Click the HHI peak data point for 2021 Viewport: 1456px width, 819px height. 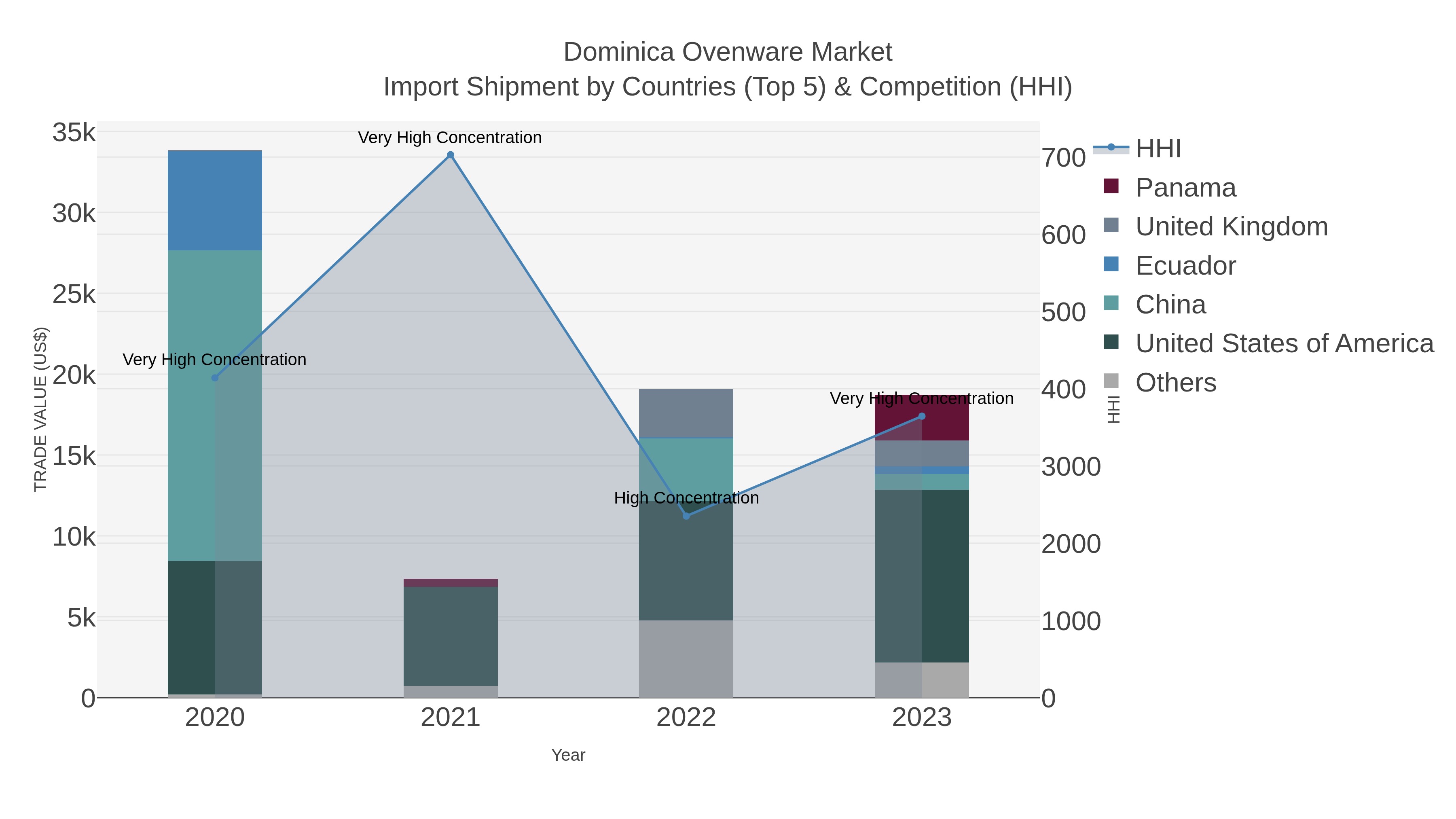[451, 155]
